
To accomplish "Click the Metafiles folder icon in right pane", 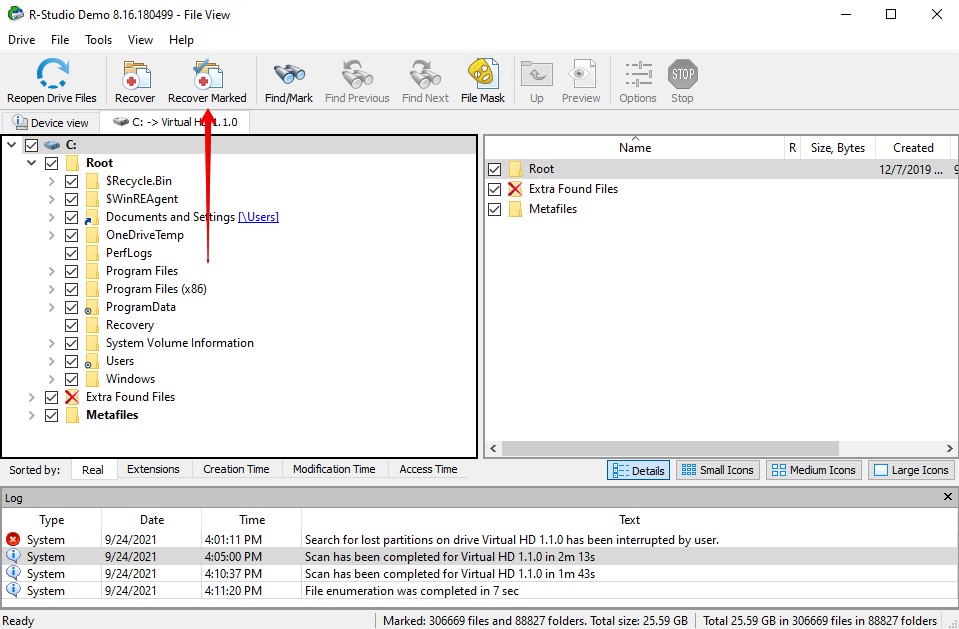I will 516,209.
